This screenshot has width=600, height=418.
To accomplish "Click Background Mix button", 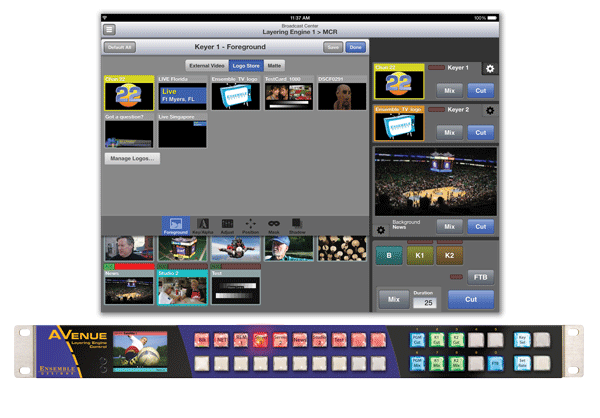I will [450, 227].
